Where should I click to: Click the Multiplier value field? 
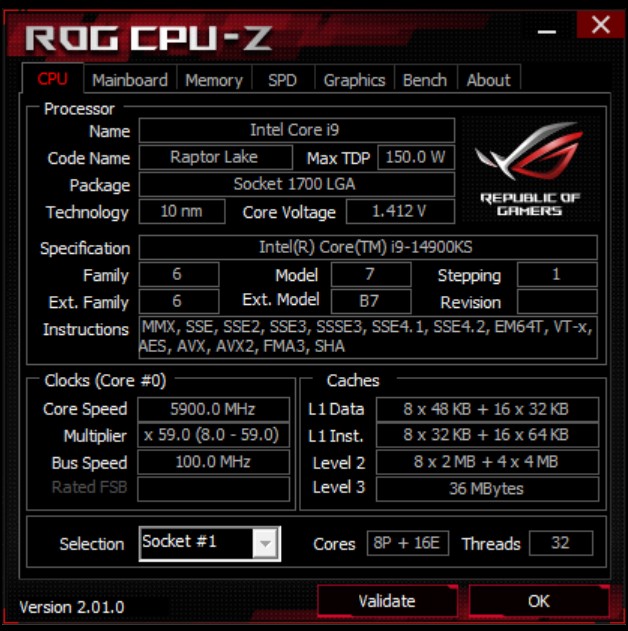coord(213,435)
